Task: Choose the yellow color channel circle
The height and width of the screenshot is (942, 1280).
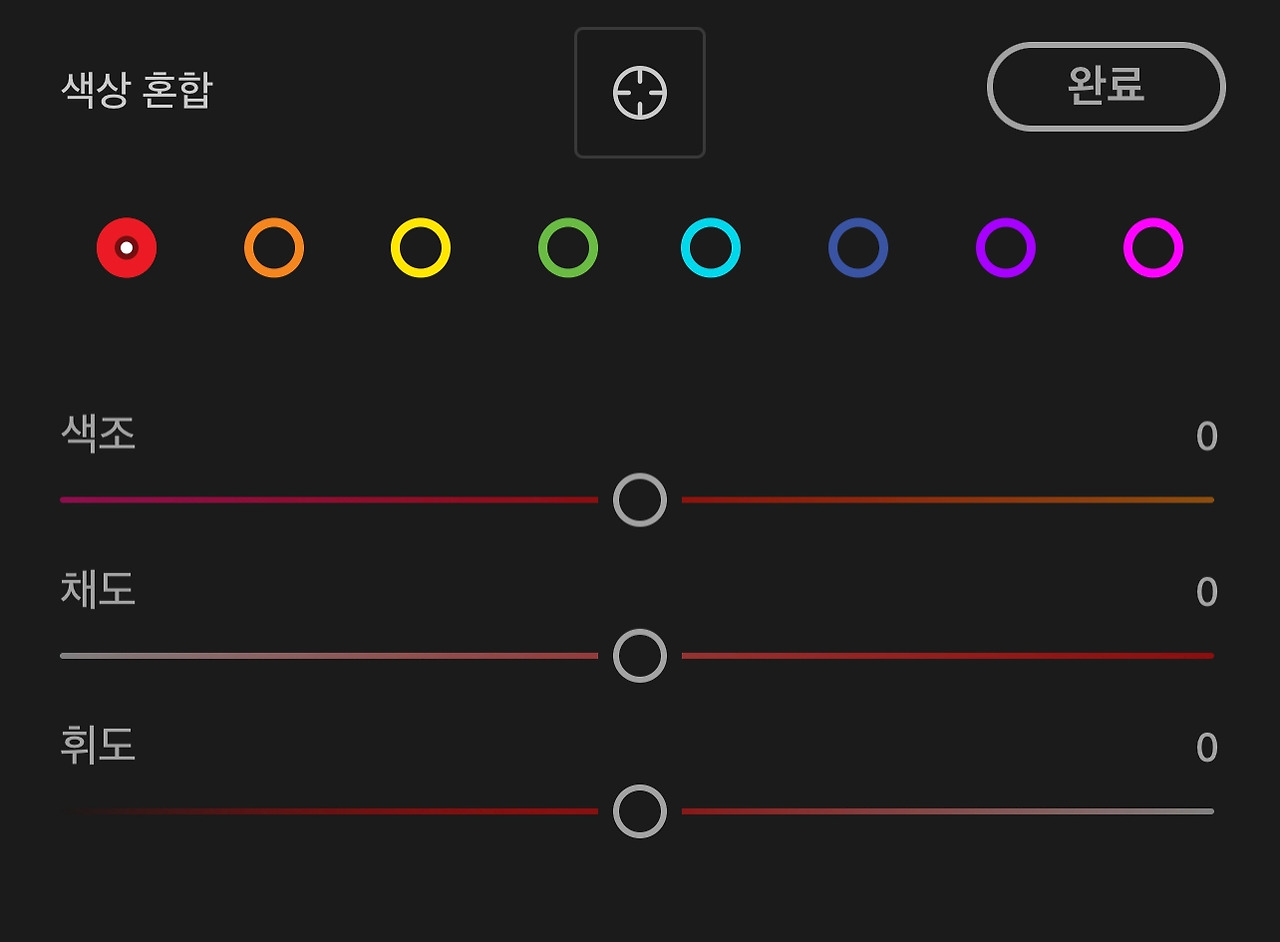Action: pyautogui.click(x=421, y=248)
